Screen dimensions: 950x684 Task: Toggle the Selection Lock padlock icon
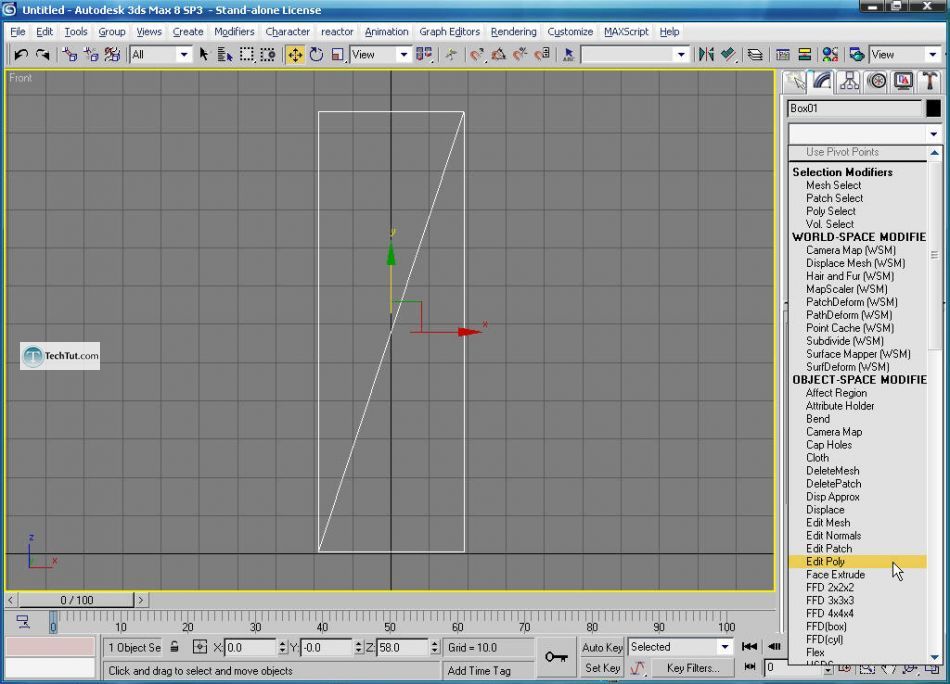[x=174, y=647]
